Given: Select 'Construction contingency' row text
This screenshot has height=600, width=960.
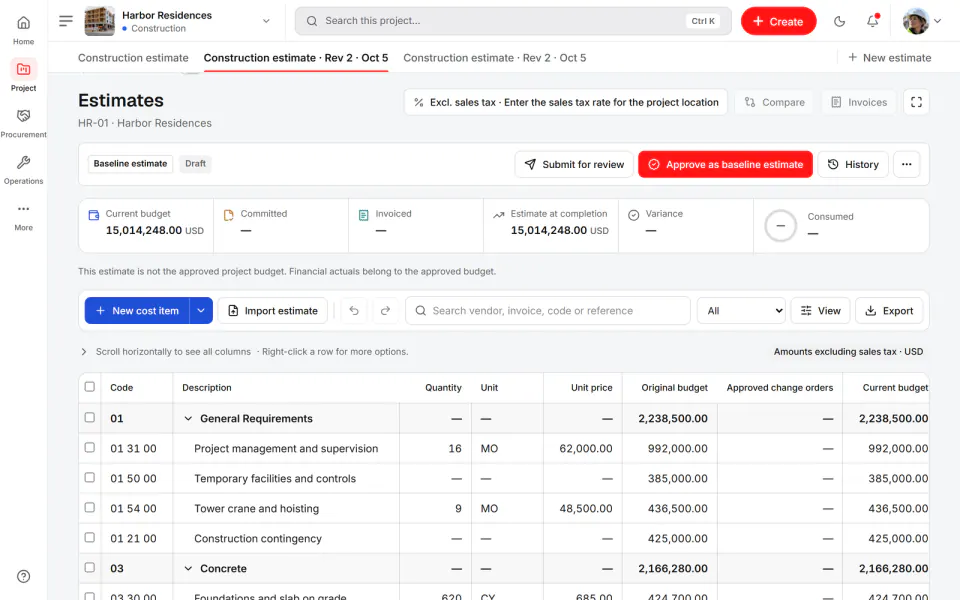Looking at the screenshot, I should pyautogui.click(x=258, y=539).
